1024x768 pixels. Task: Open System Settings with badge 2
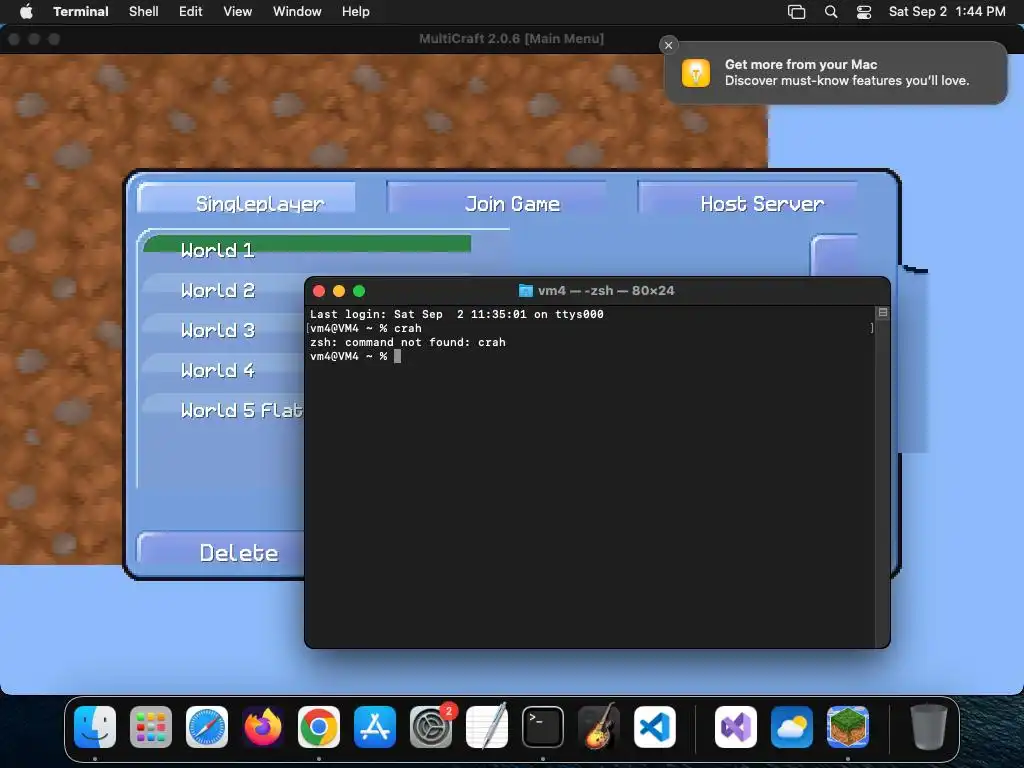(431, 726)
